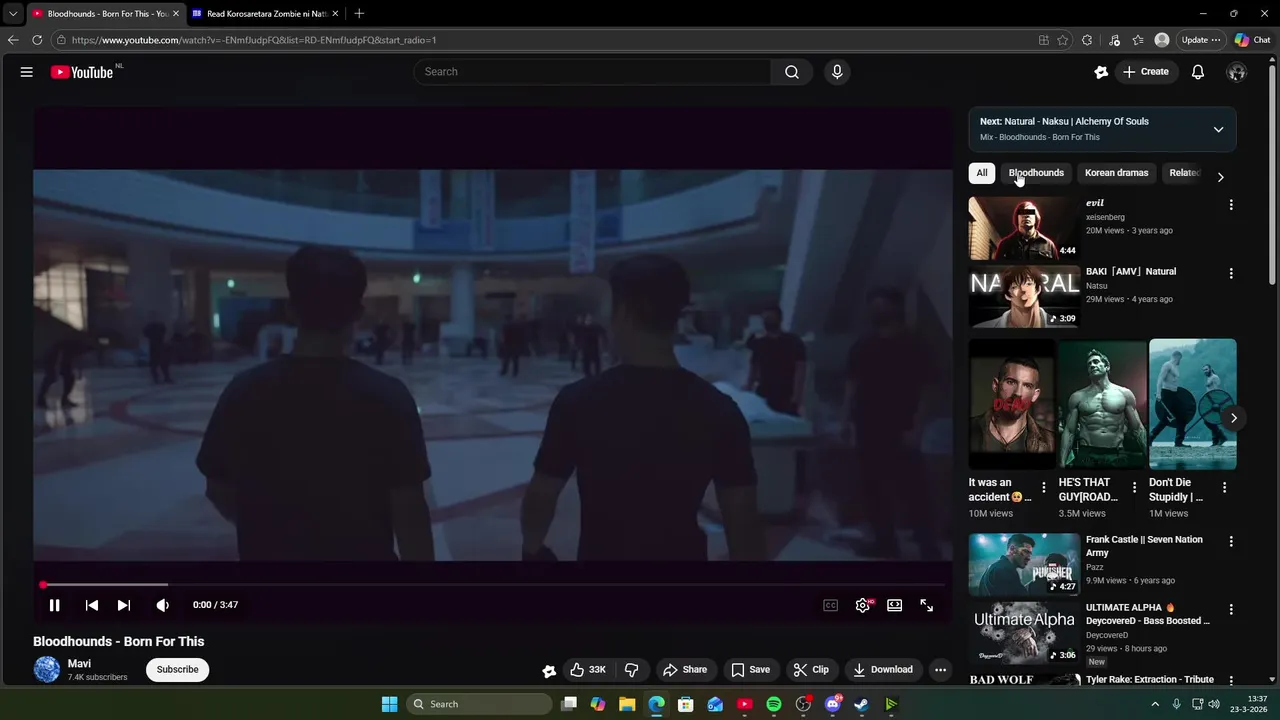The image size is (1280, 720).
Task: Open browser Extensions puzzle icon
Action: coord(1087,40)
